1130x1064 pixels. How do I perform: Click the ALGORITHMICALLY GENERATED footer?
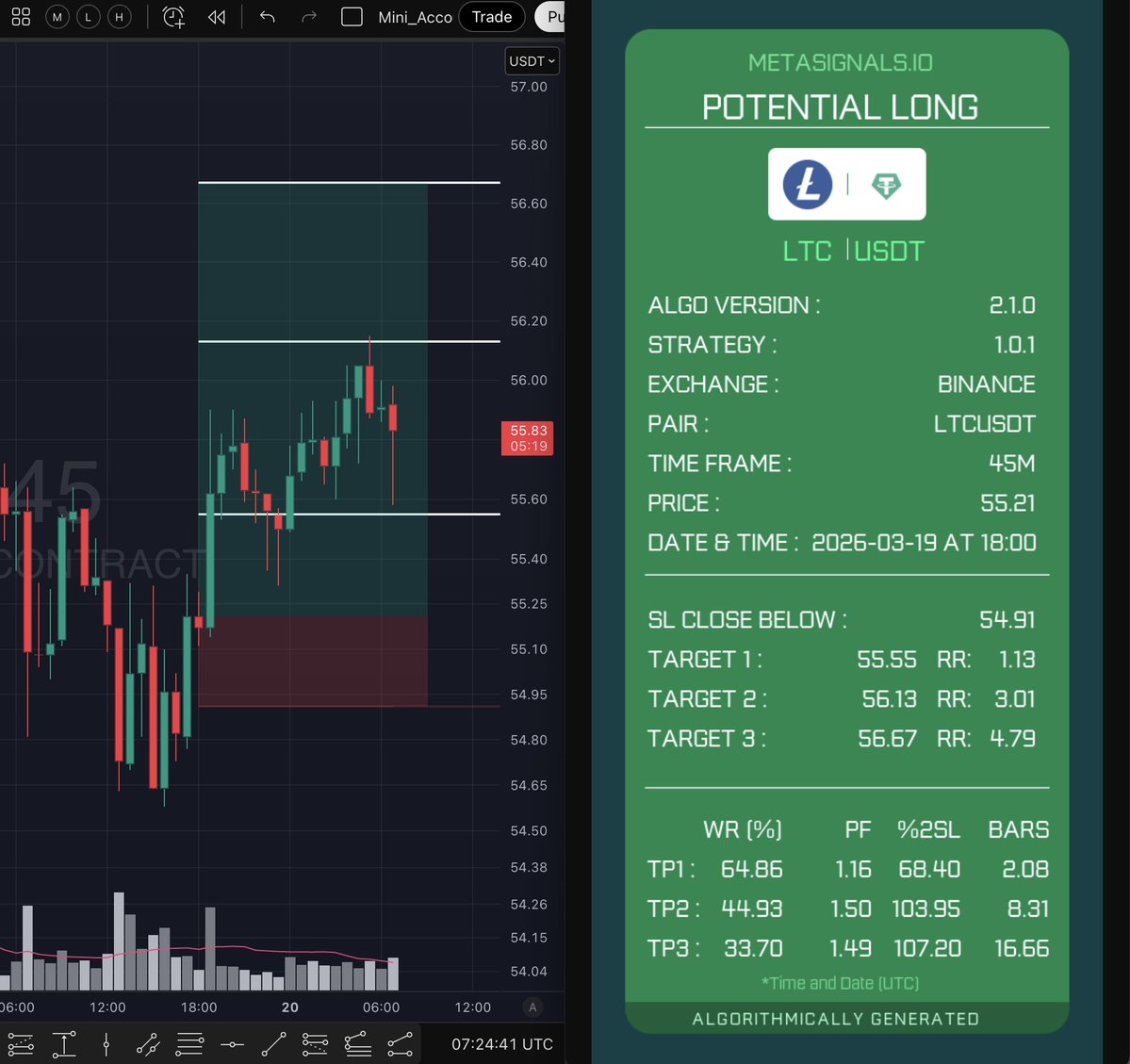pyautogui.click(x=836, y=1019)
